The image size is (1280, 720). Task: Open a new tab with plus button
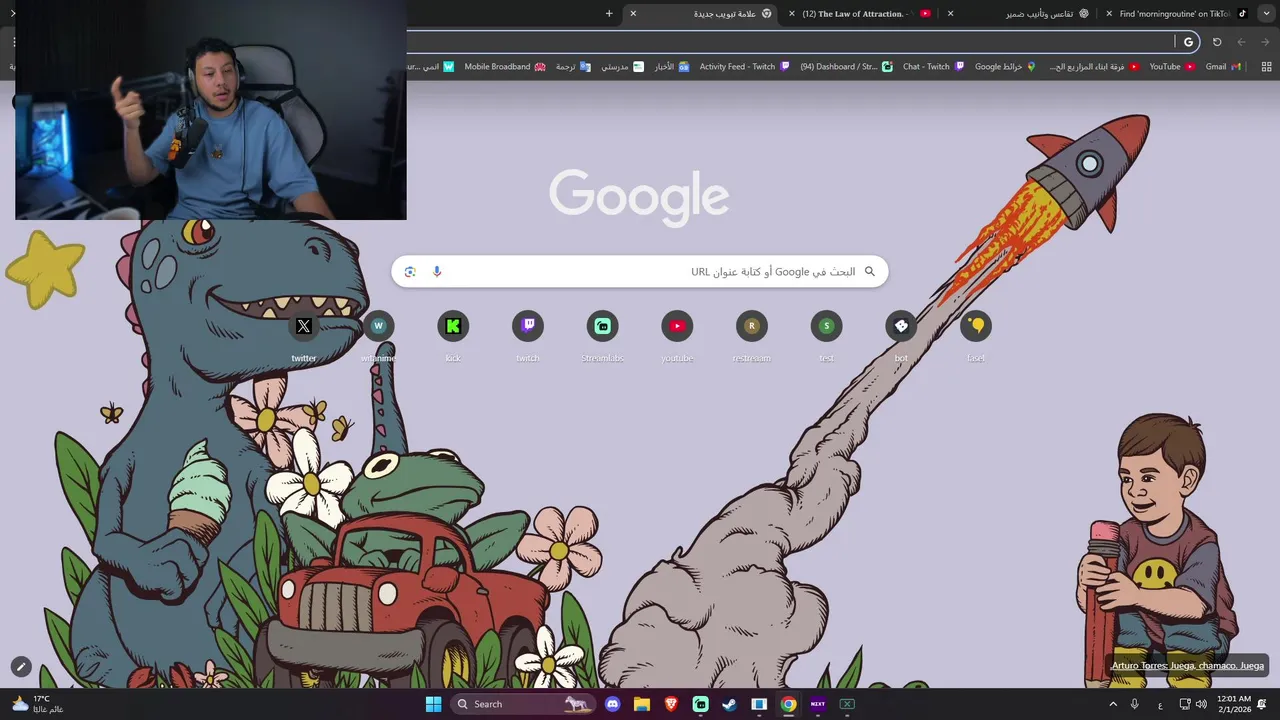click(x=609, y=14)
